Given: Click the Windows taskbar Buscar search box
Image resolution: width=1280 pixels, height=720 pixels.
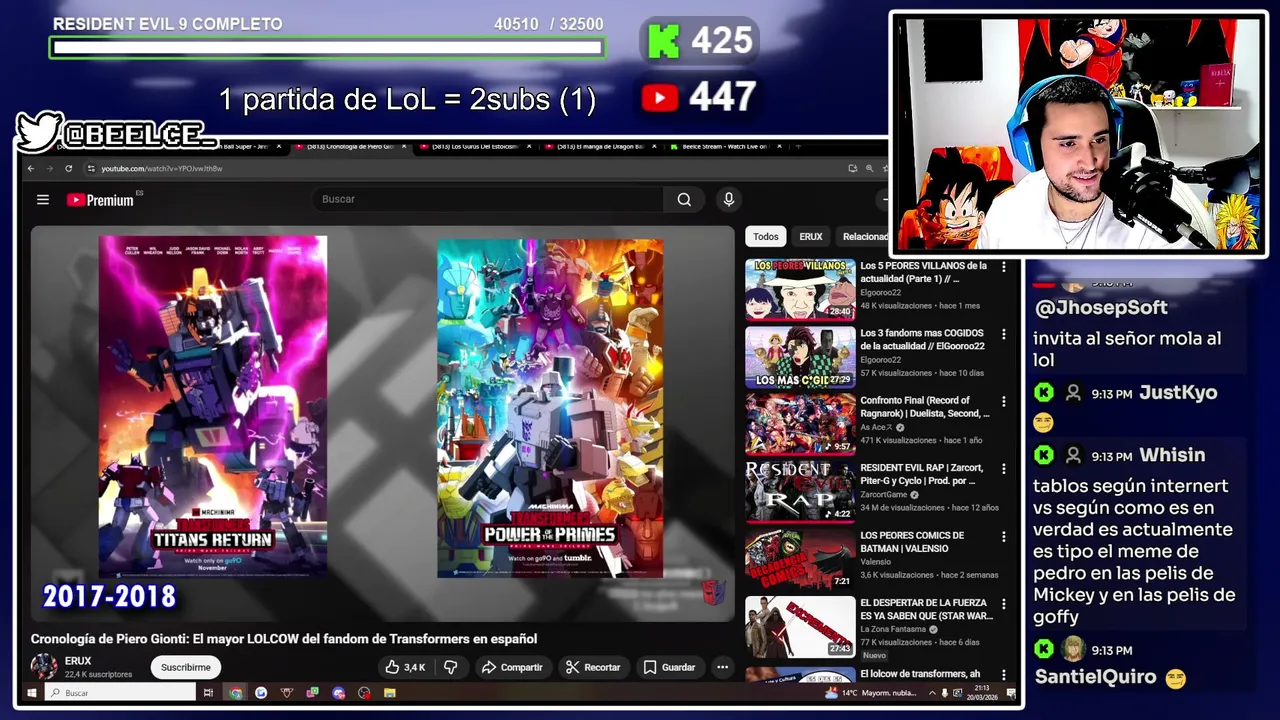Looking at the screenshot, I should (119, 693).
